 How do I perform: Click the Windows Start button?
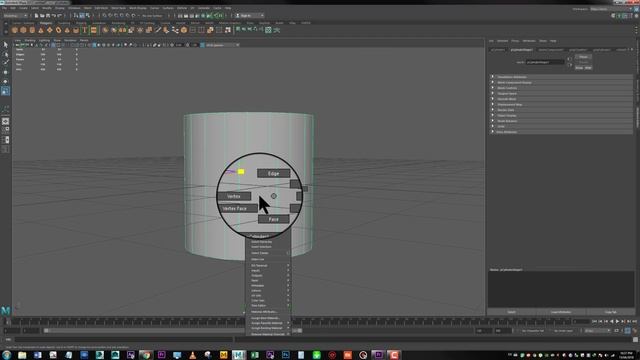point(6,355)
